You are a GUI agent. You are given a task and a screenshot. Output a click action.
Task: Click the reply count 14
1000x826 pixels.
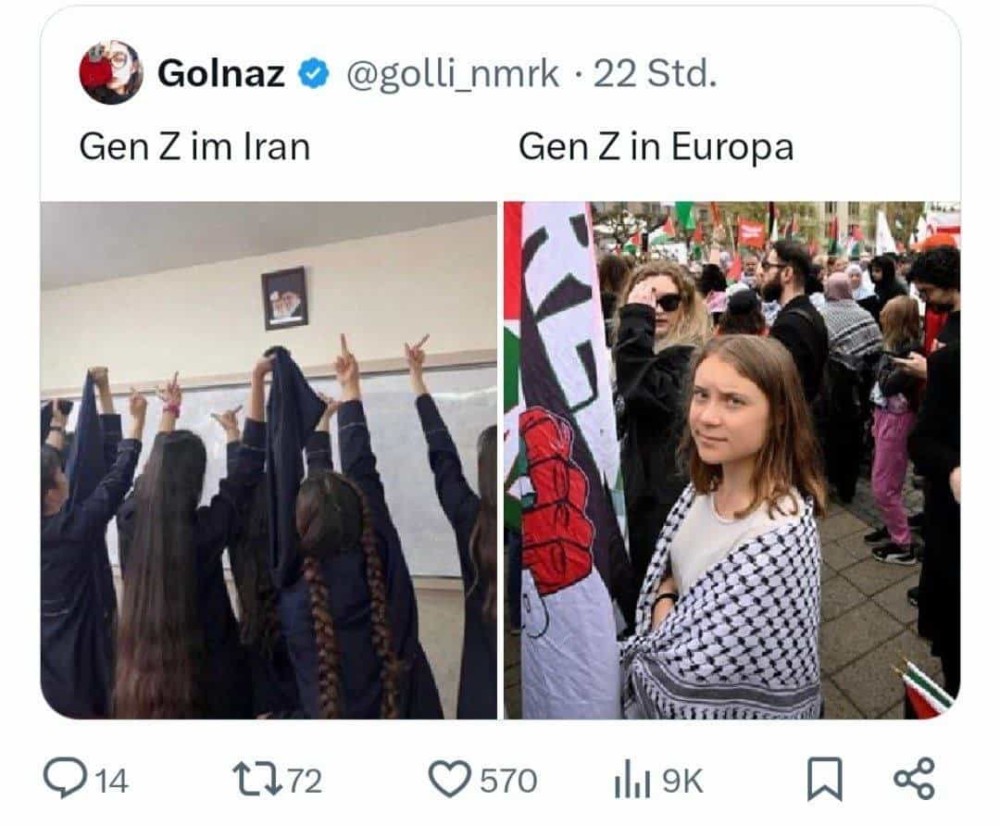(x=112, y=781)
